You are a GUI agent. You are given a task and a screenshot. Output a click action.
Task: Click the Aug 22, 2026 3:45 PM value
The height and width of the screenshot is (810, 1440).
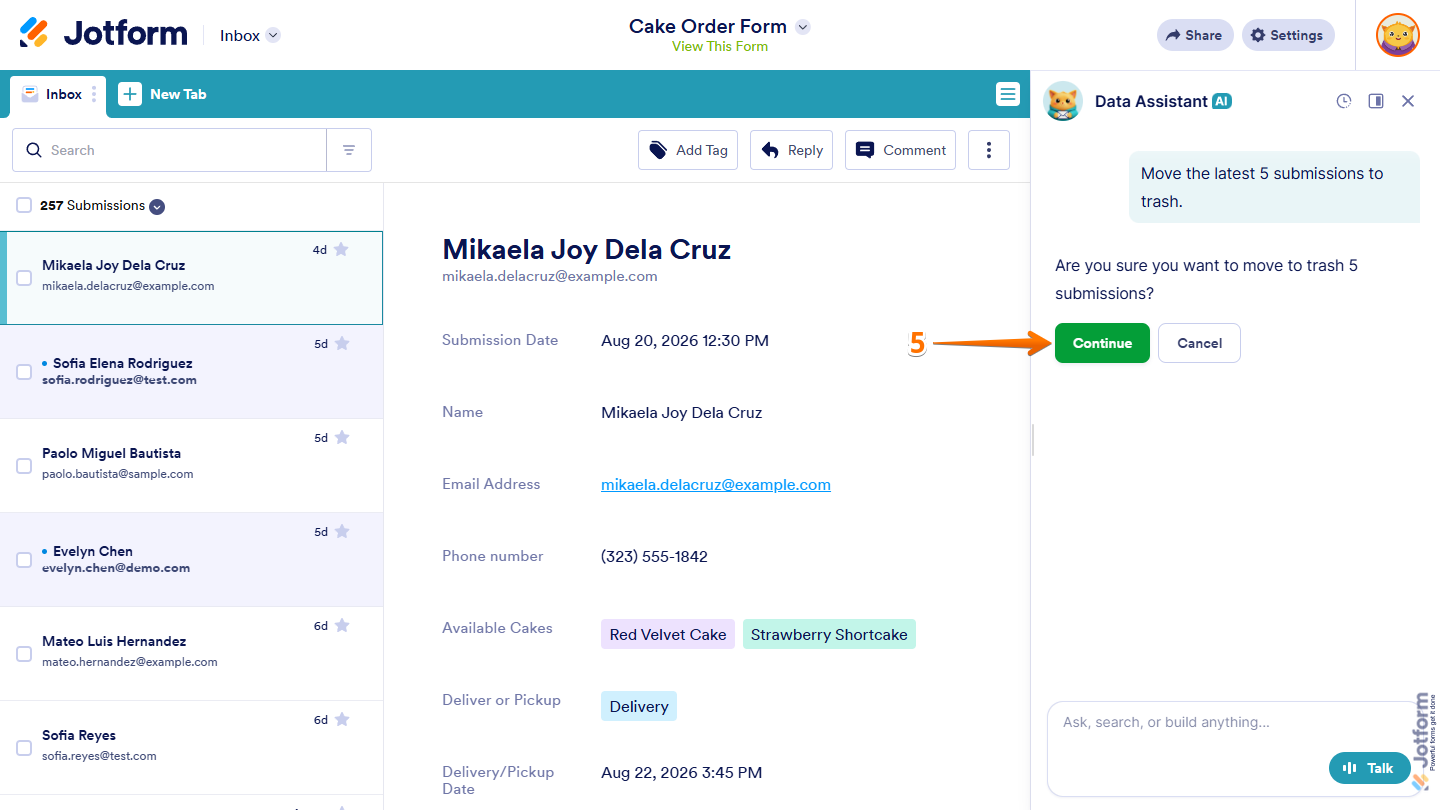pos(682,773)
